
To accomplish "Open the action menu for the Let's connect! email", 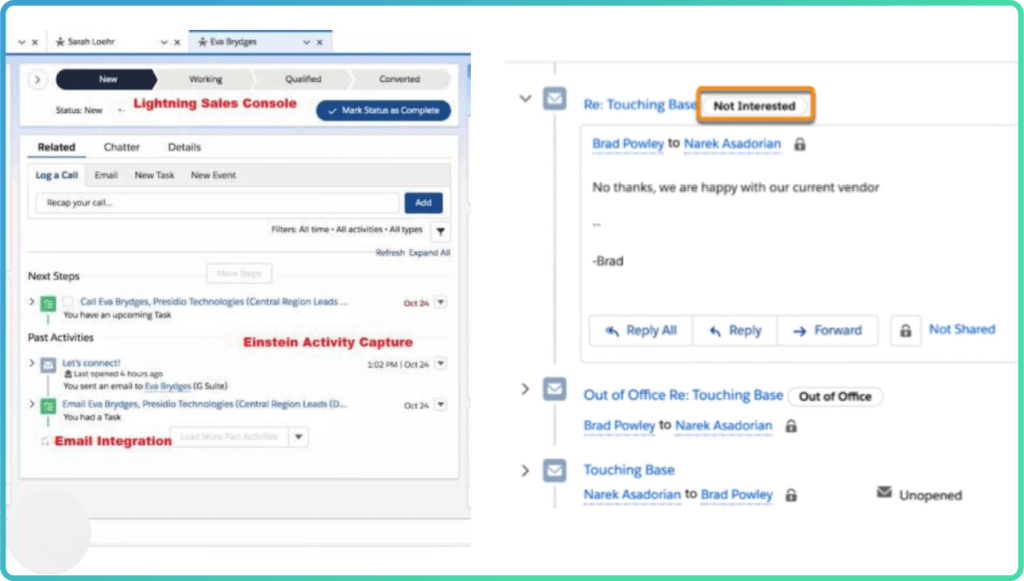I will point(441,364).
